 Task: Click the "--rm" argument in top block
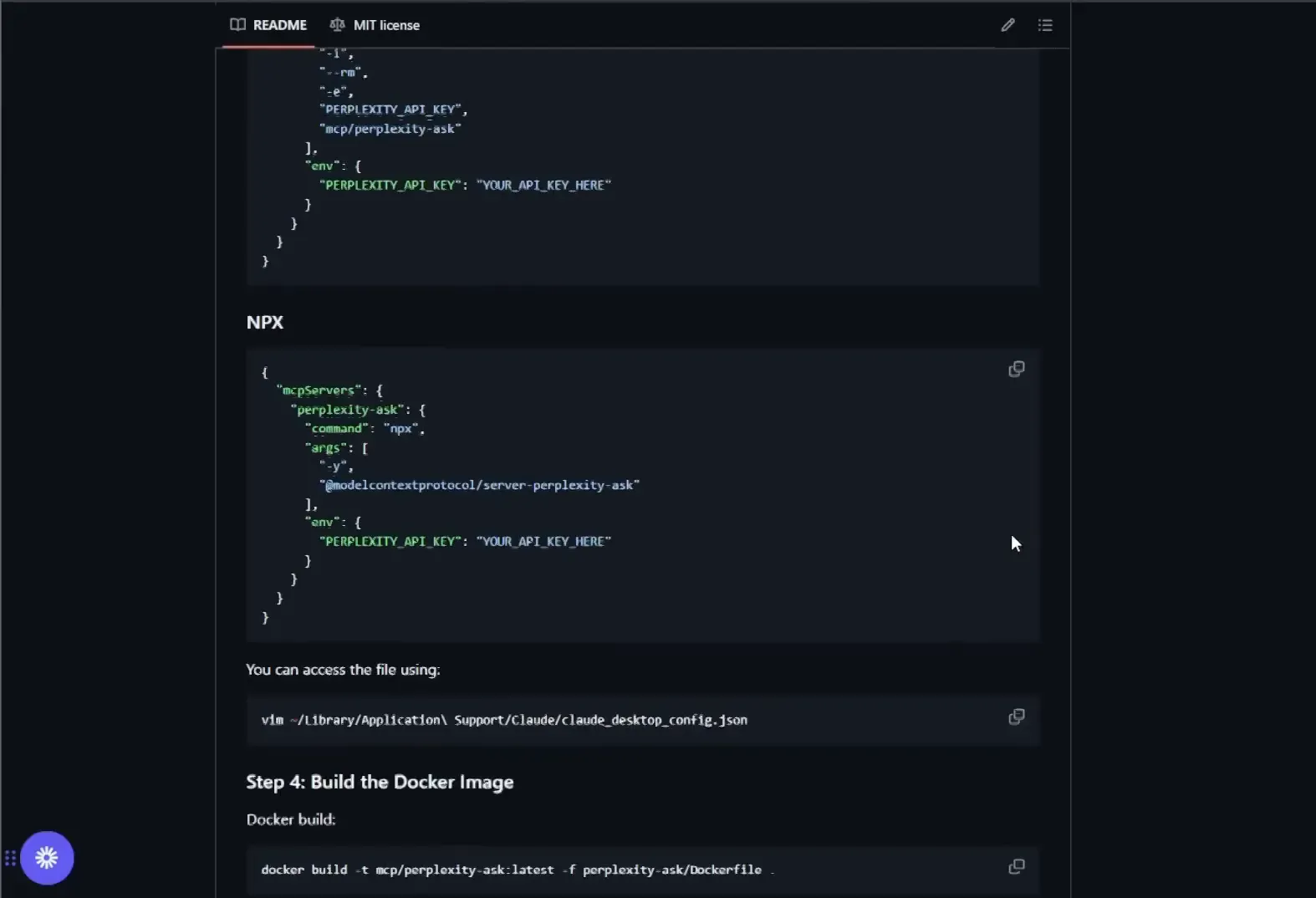343,73
